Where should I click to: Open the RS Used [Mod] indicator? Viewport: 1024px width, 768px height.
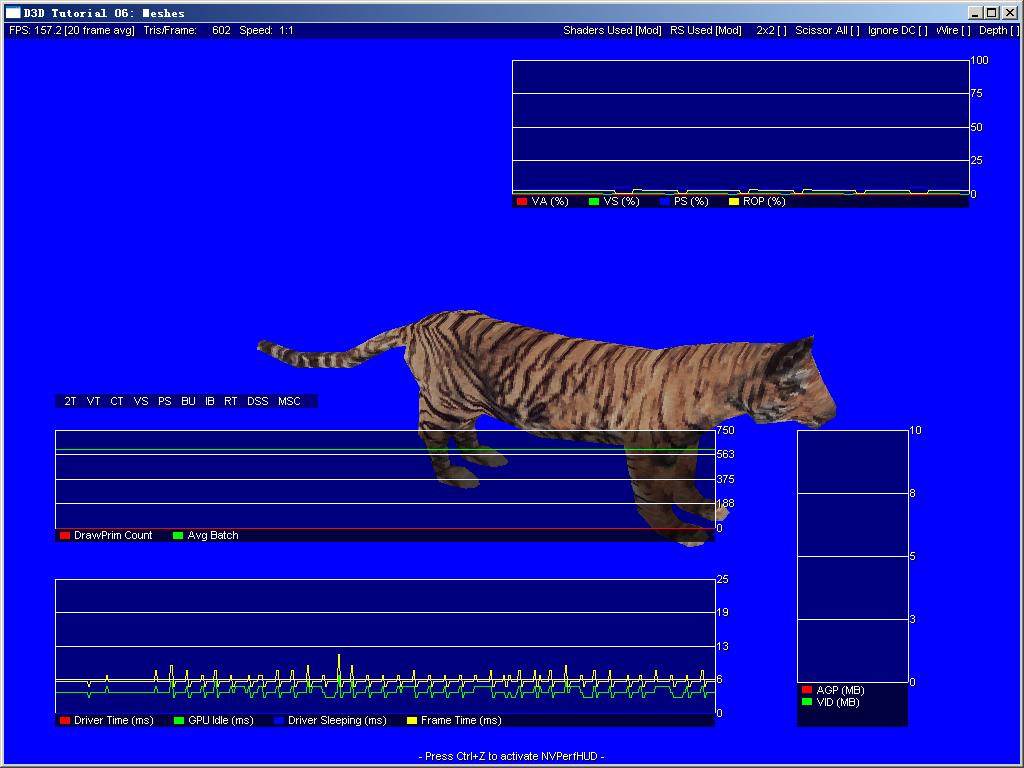pos(706,30)
